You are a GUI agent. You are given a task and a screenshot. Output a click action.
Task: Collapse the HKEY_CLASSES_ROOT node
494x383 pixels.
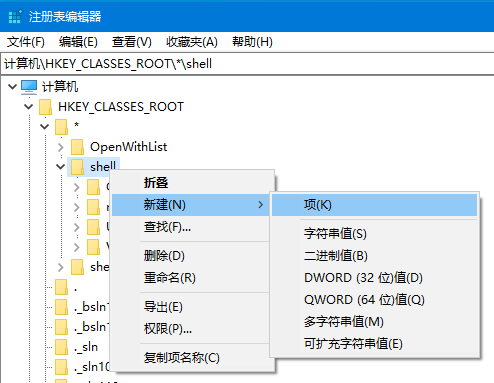tap(29, 107)
